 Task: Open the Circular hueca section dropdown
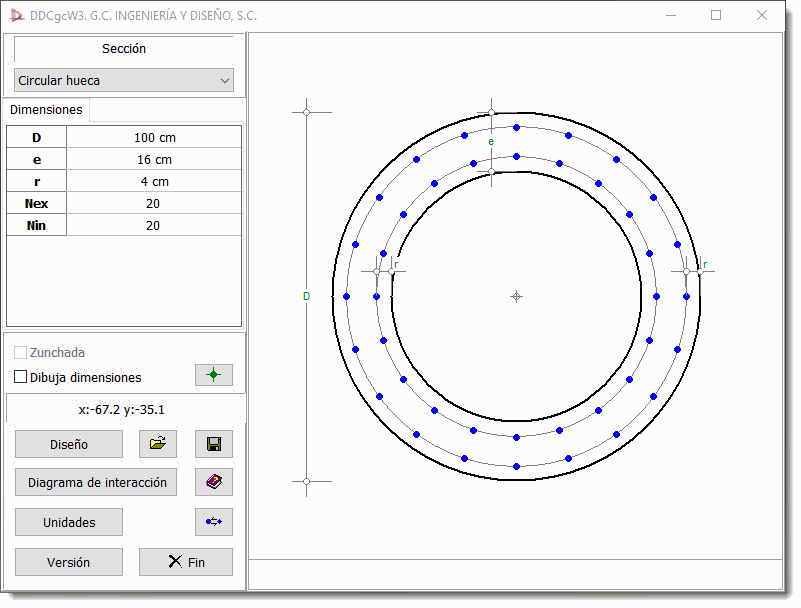124,80
